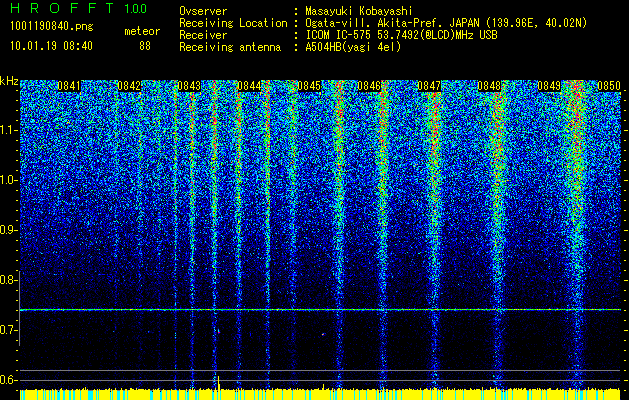Click the 0841 time marker
629x400 pixels.
(68, 87)
